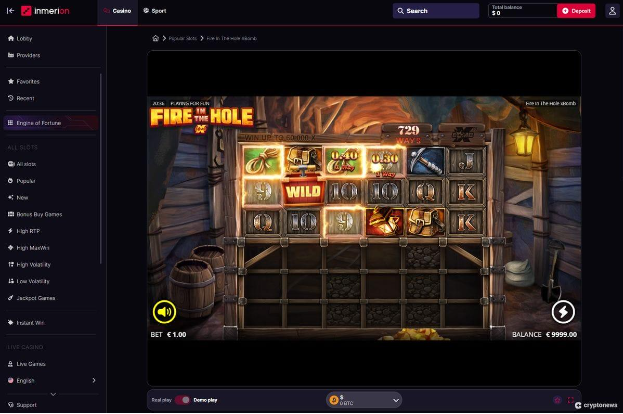
Task: Go to Popular Slots breadcrumb
Action: click(x=182, y=38)
